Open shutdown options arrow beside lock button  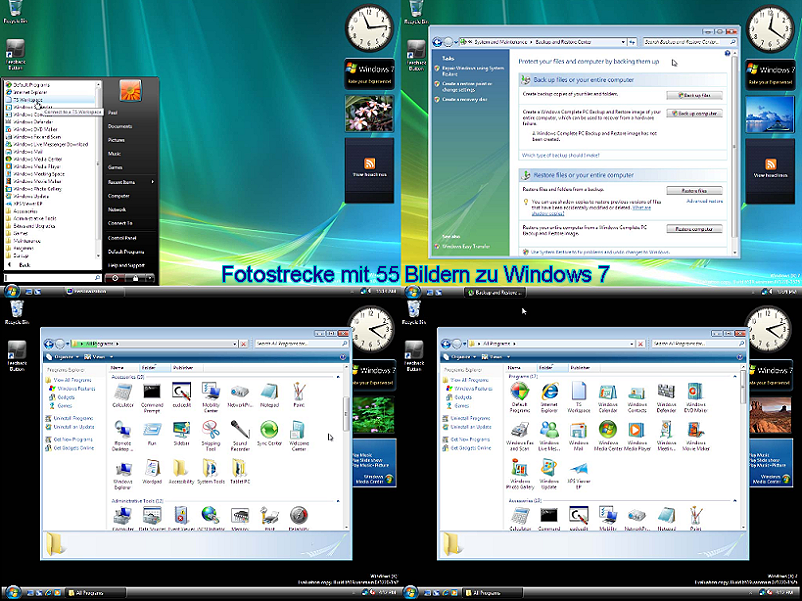pos(150,277)
